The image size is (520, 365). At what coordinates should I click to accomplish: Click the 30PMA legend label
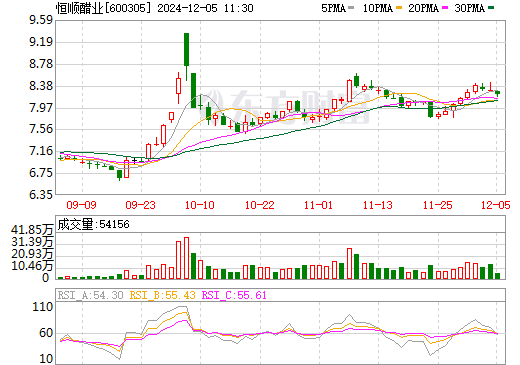coord(469,8)
